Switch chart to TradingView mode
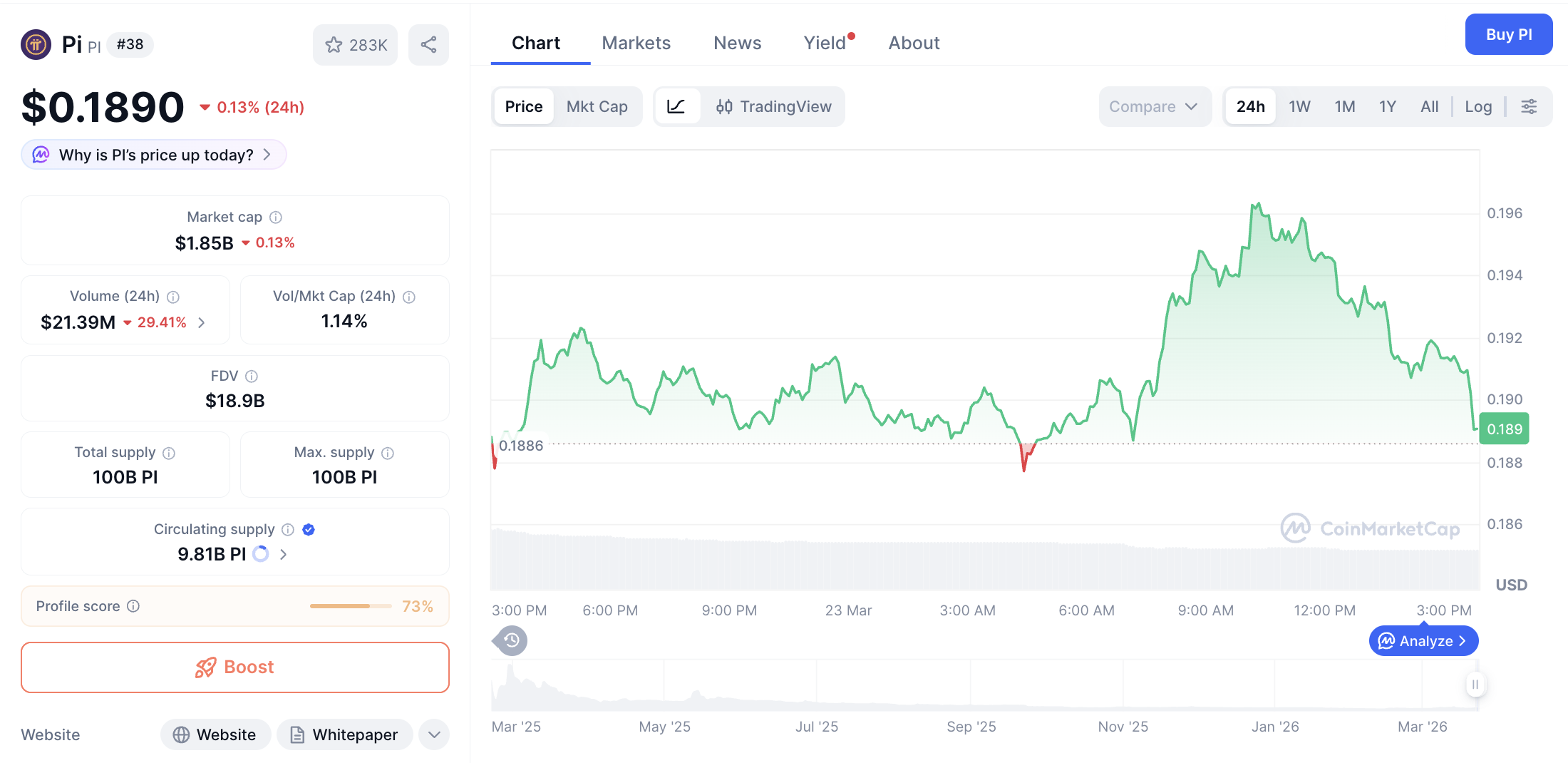Image resolution: width=1568 pixels, height=763 pixels. point(774,107)
